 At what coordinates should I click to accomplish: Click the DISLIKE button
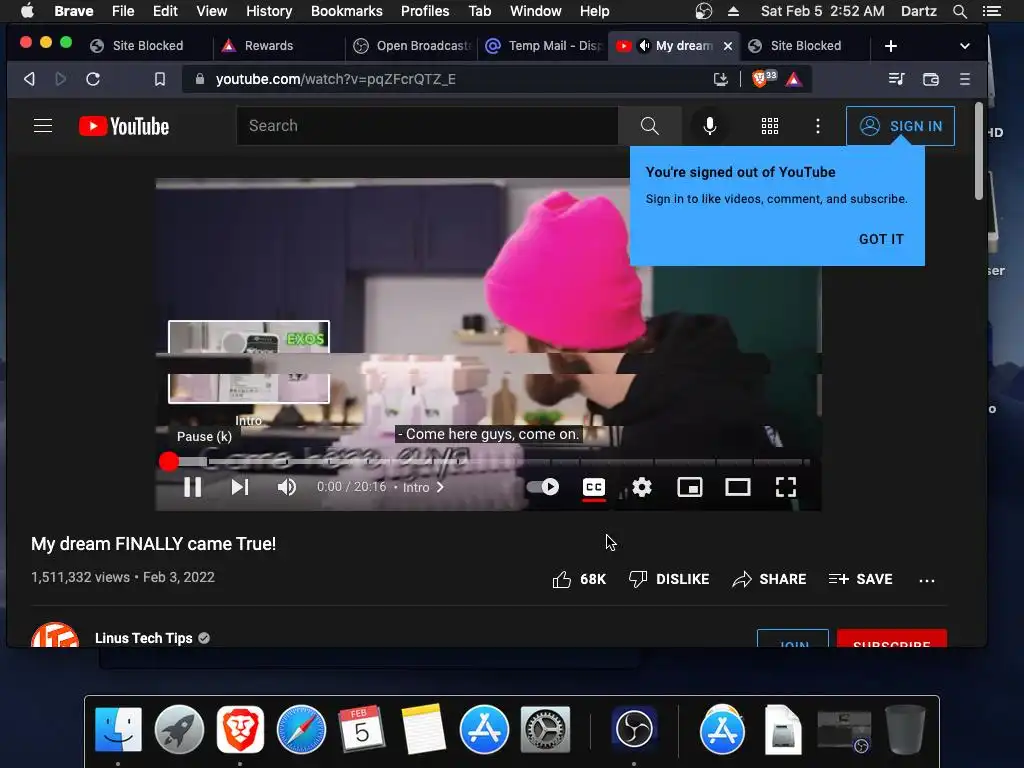(x=669, y=579)
